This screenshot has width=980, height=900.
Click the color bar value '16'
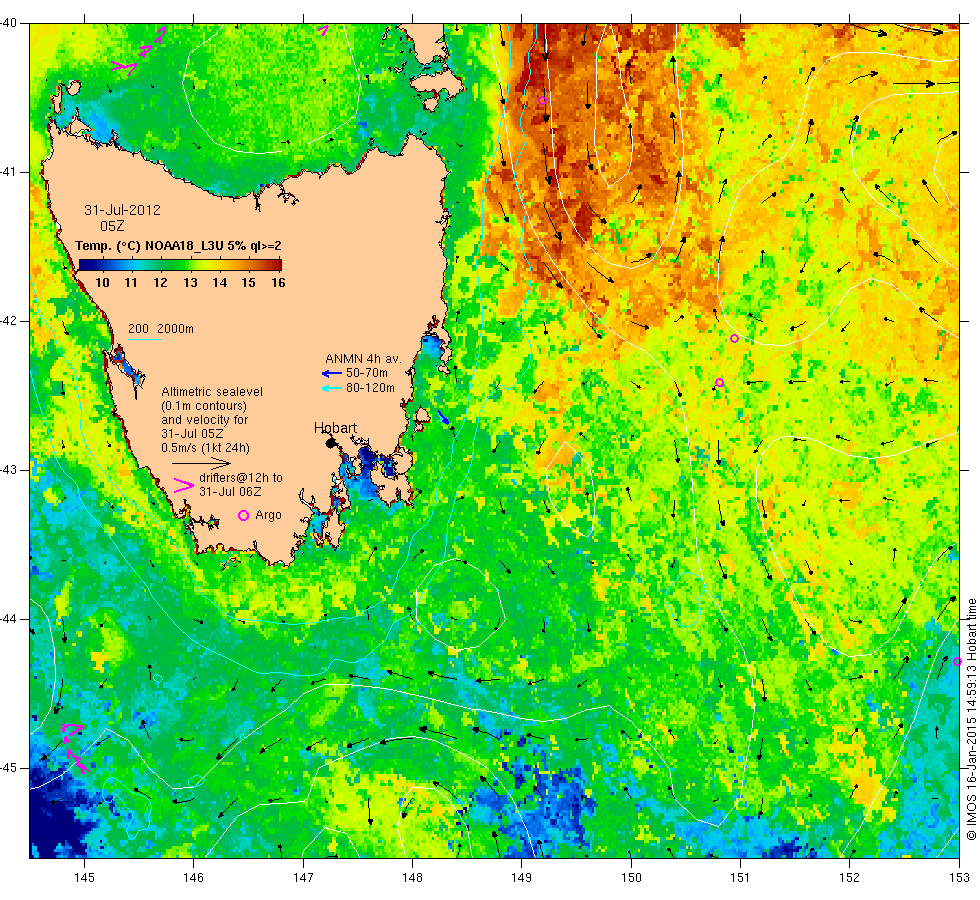pos(278,282)
